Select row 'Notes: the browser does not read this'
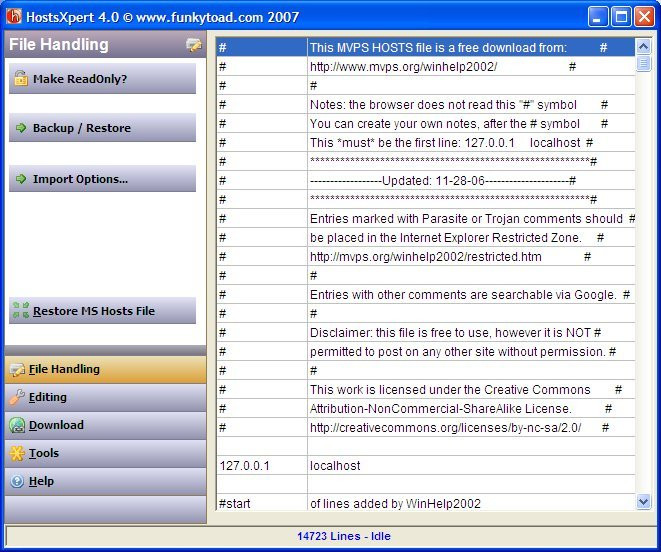Image resolution: width=661 pixels, height=552 pixels. click(426, 105)
